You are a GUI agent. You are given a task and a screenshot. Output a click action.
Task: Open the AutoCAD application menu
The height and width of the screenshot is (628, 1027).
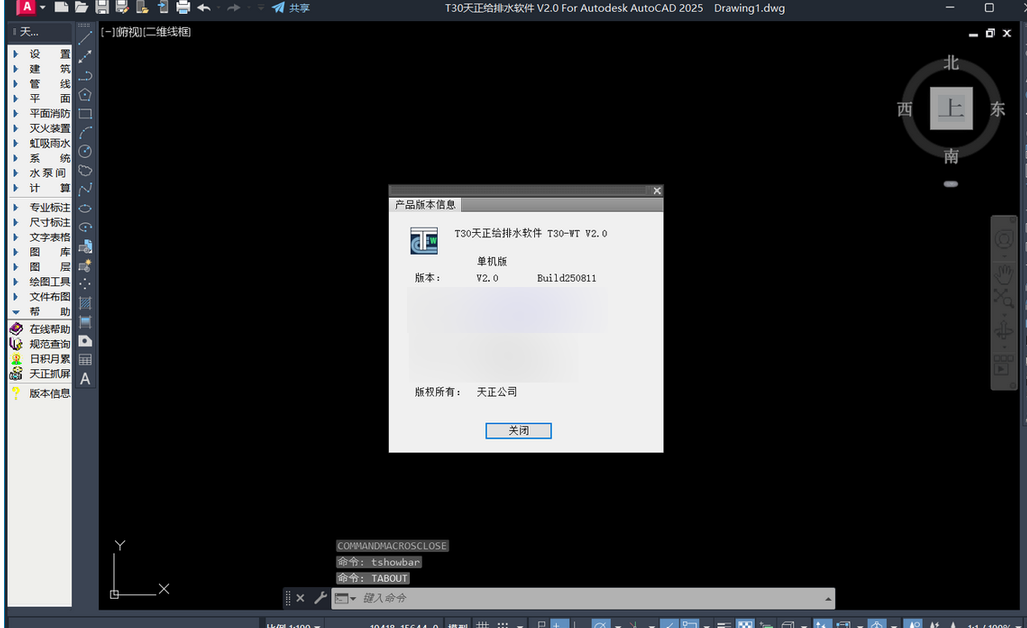click(26, 7)
